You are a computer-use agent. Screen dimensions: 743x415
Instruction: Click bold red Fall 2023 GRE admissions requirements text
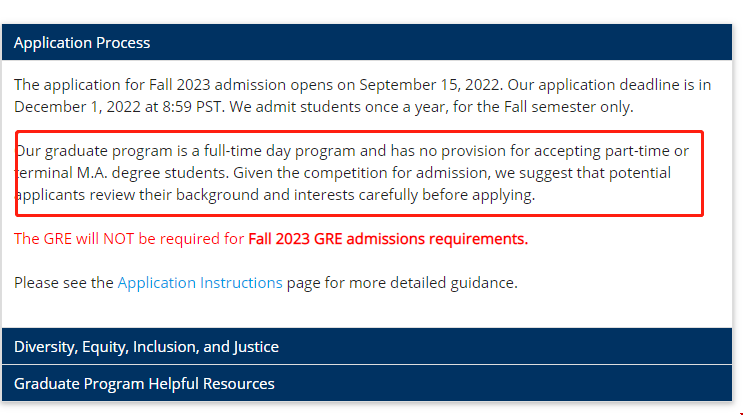click(388, 240)
